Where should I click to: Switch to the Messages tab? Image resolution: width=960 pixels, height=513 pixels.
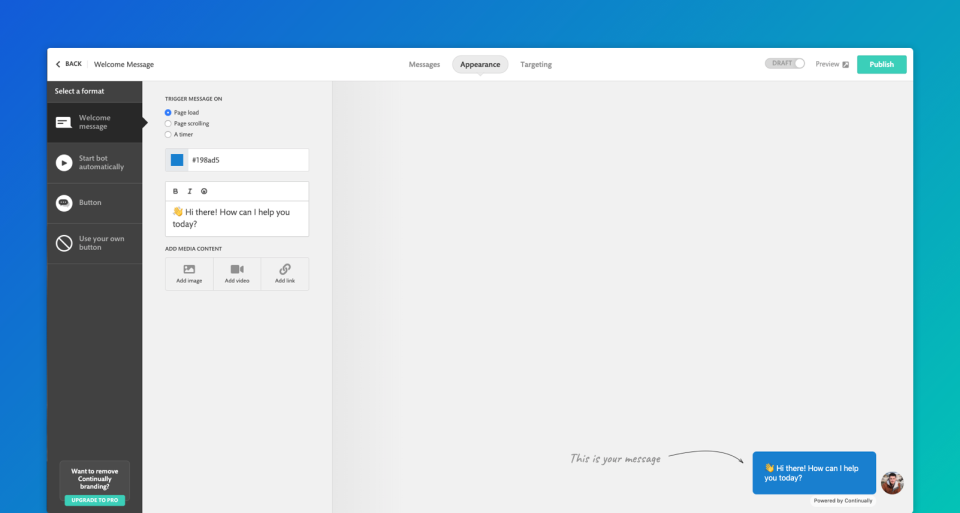424,64
